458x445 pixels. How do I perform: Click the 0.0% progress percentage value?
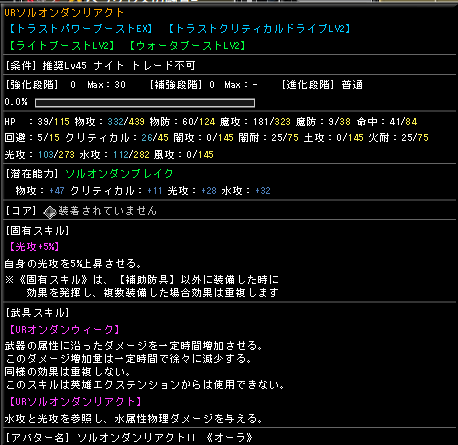coord(16,102)
